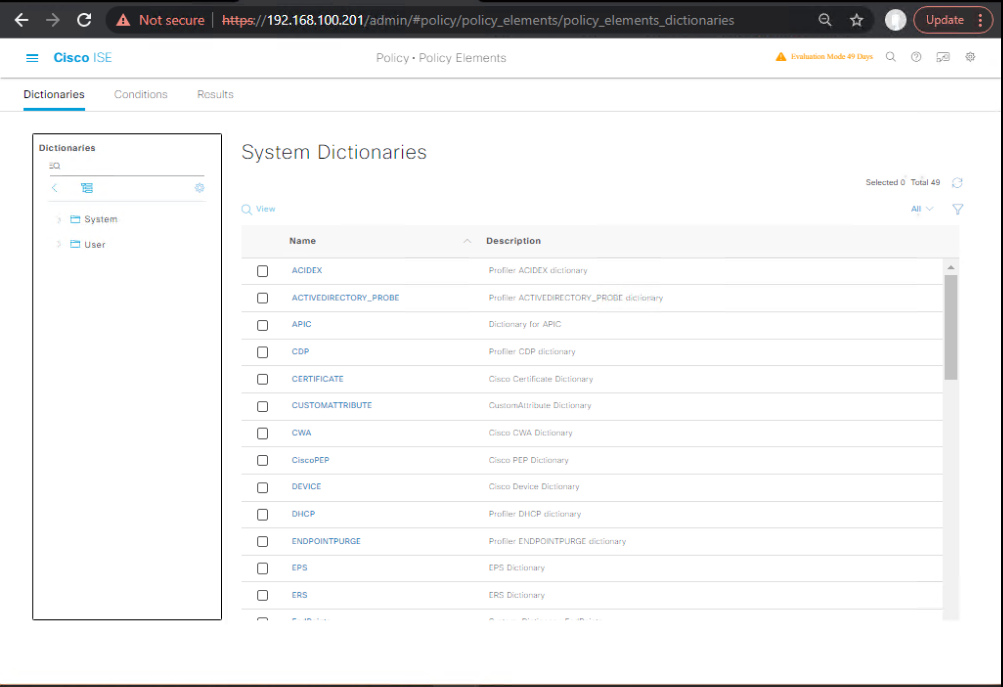1003x687 pixels.
Task: Check the EPS row checkbox
Action: [x=262, y=569]
